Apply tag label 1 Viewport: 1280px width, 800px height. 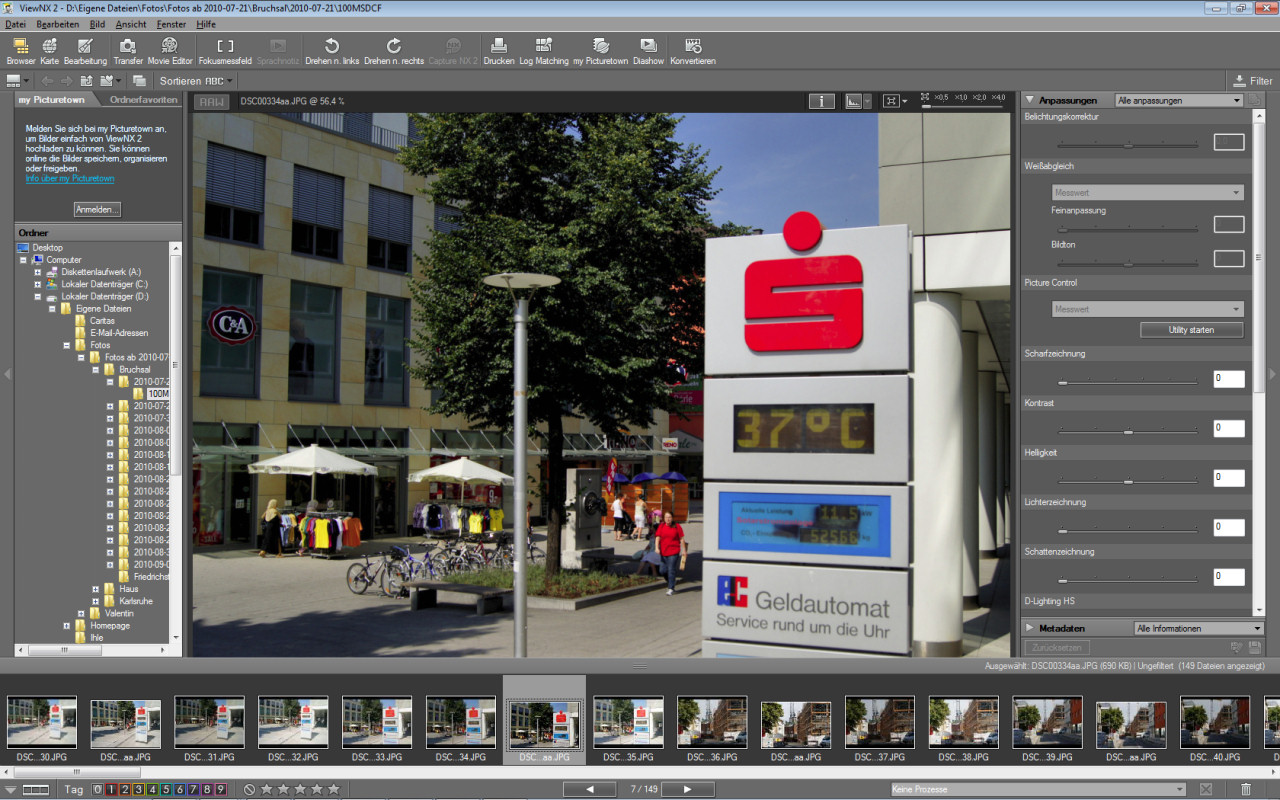coord(110,789)
